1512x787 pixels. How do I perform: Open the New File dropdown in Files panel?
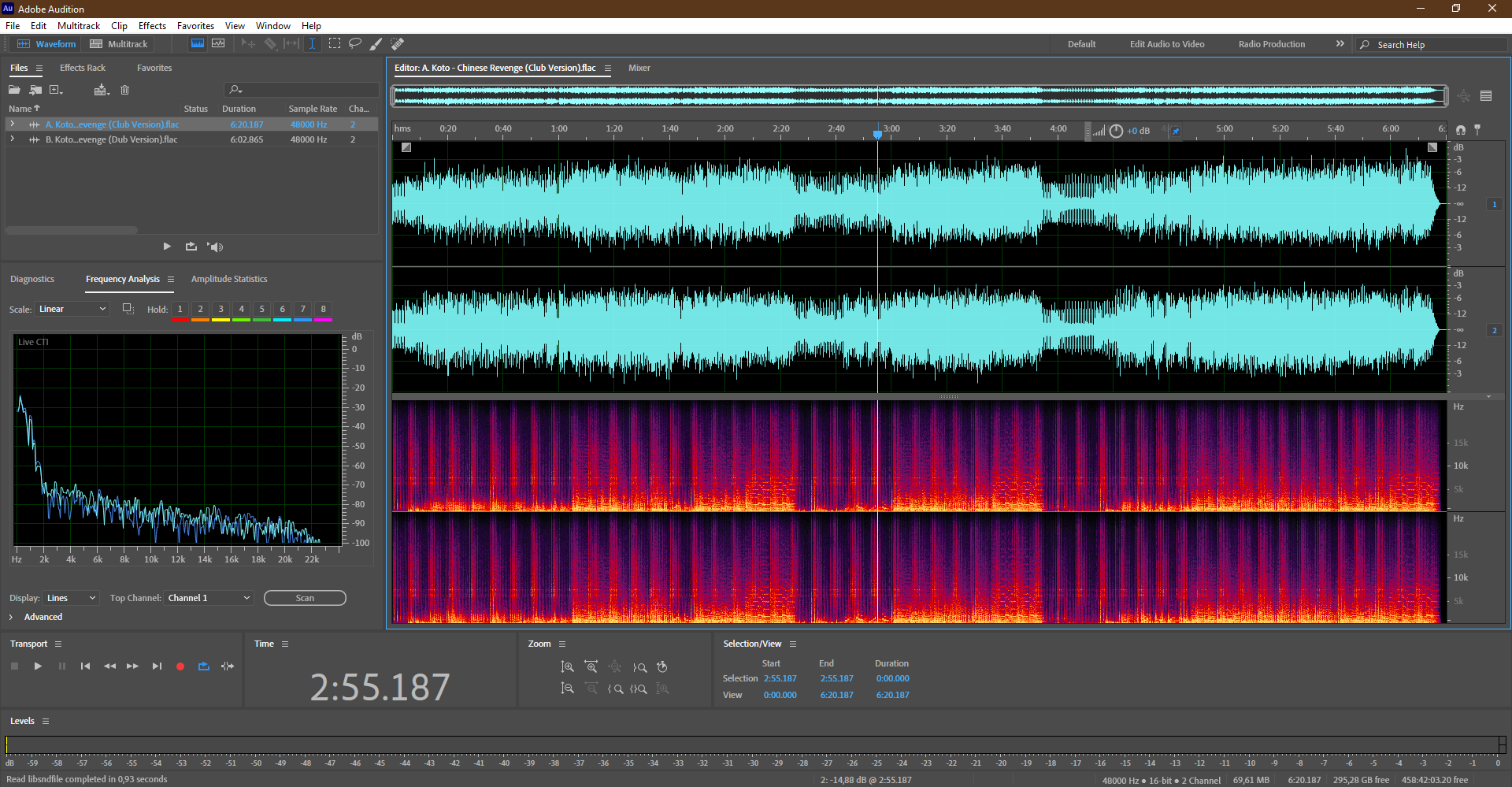[x=56, y=90]
